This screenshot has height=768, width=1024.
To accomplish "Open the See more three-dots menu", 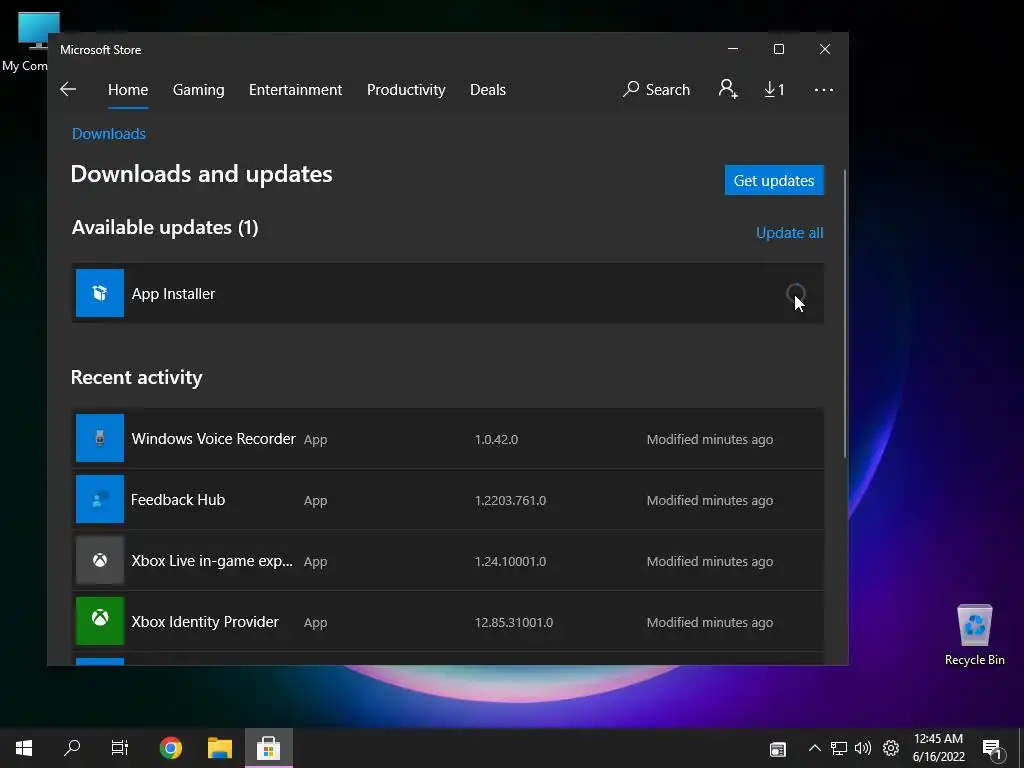I will 824,89.
